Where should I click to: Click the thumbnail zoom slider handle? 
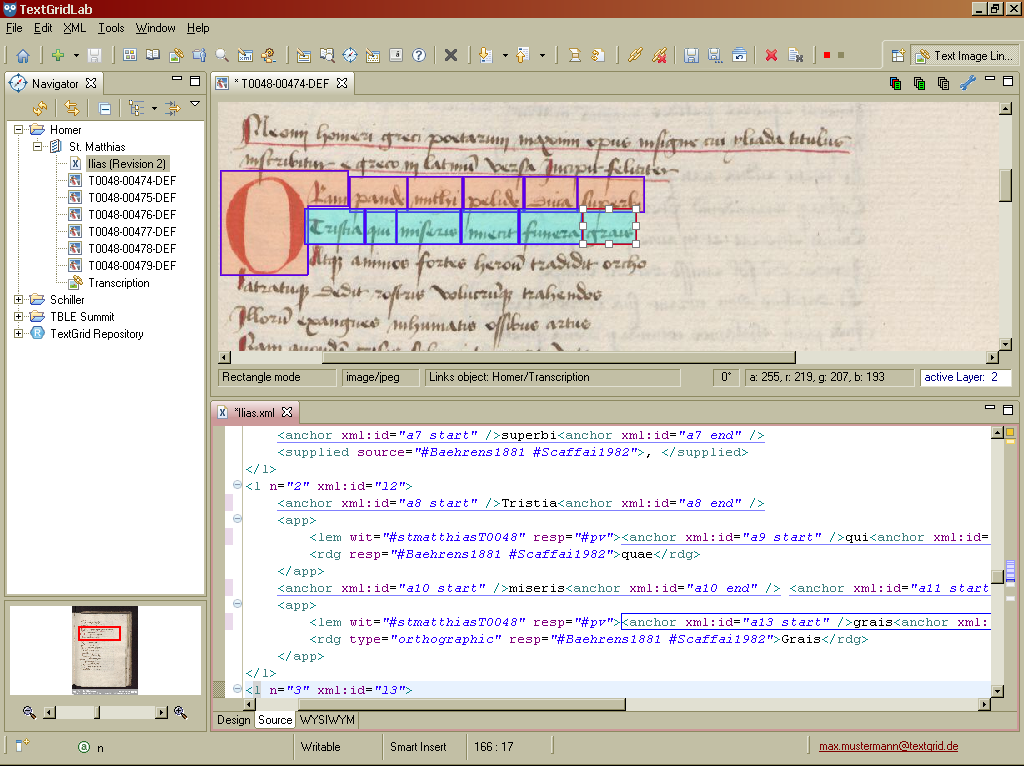[x=97, y=712]
